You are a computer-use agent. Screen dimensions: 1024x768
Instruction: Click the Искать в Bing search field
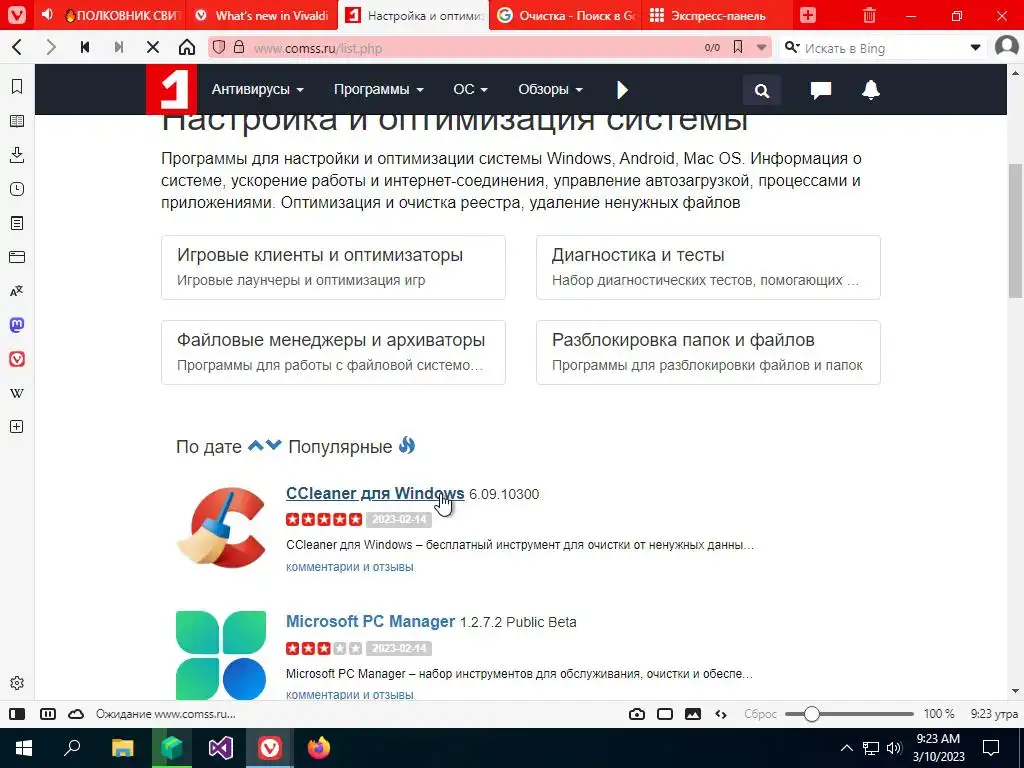pyautogui.click(x=882, y=48)
